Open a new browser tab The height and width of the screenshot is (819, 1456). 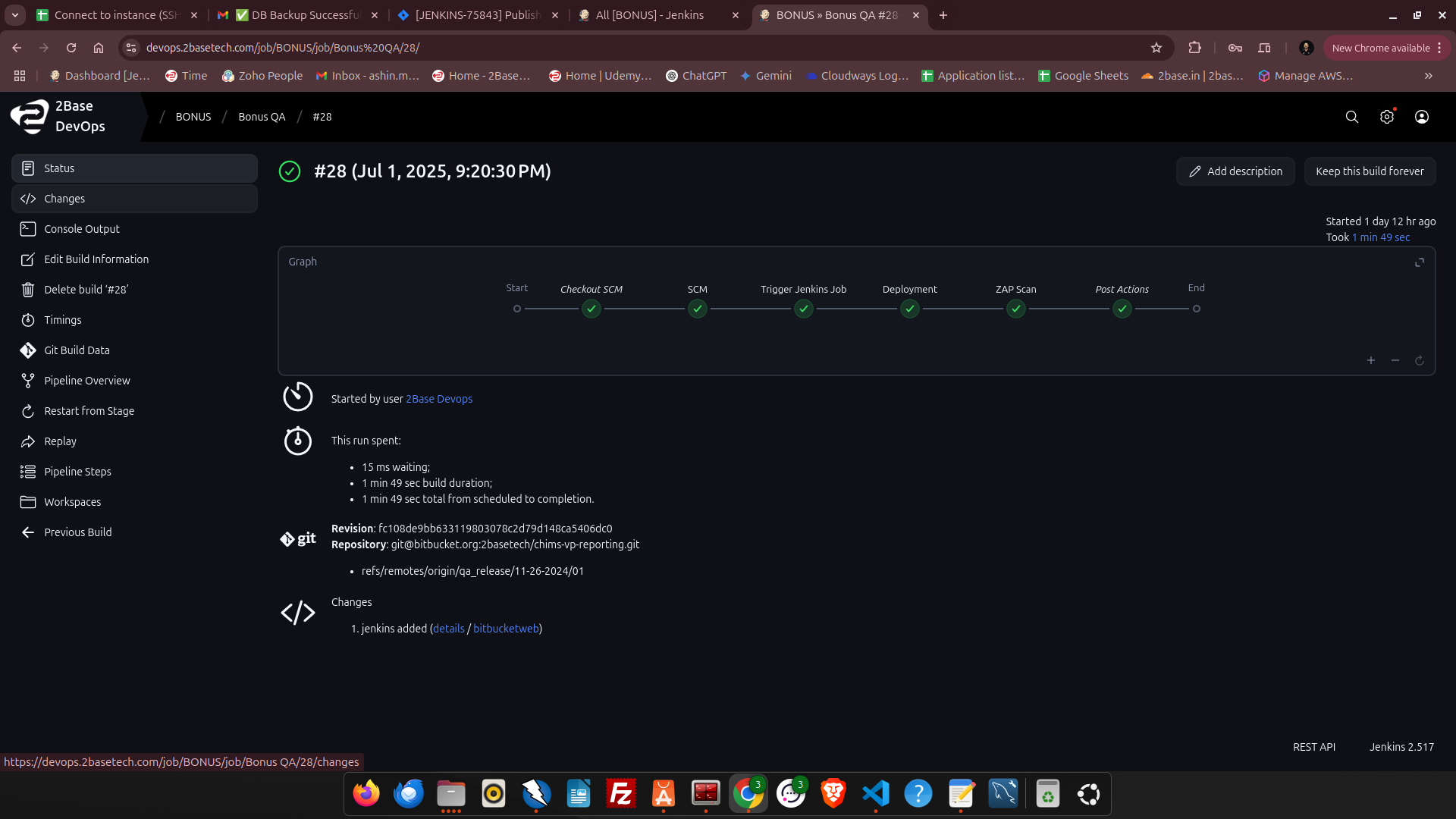943,15
